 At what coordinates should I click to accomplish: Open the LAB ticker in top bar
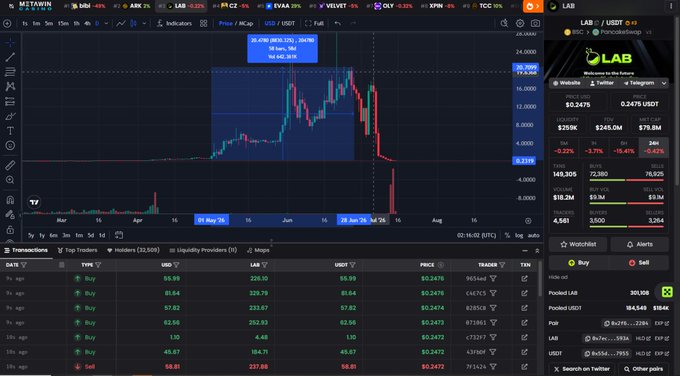point(182,6)
